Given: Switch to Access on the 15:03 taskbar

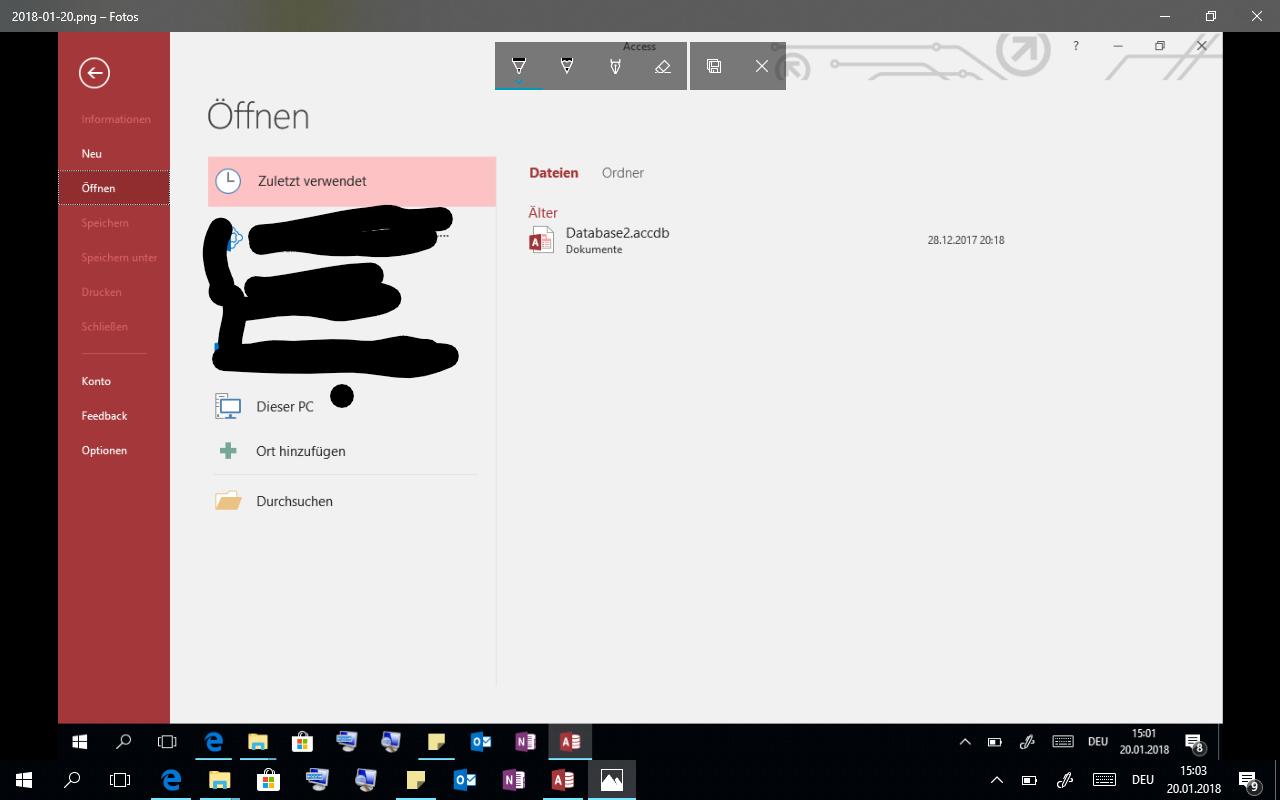Looking at the screenshot, I should click(563, 780).
